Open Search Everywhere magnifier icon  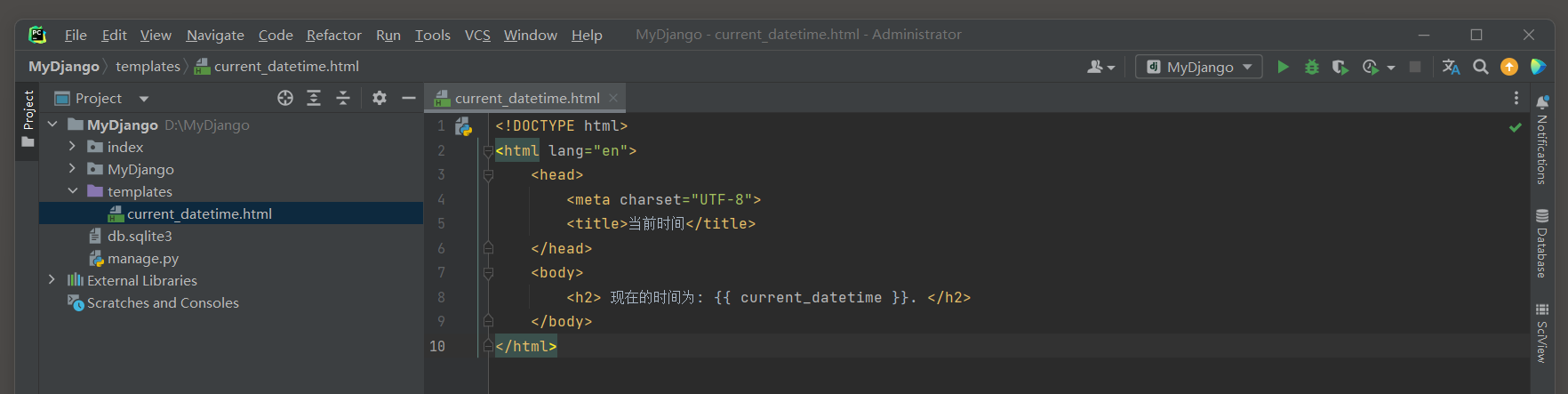coord(1480,67)
